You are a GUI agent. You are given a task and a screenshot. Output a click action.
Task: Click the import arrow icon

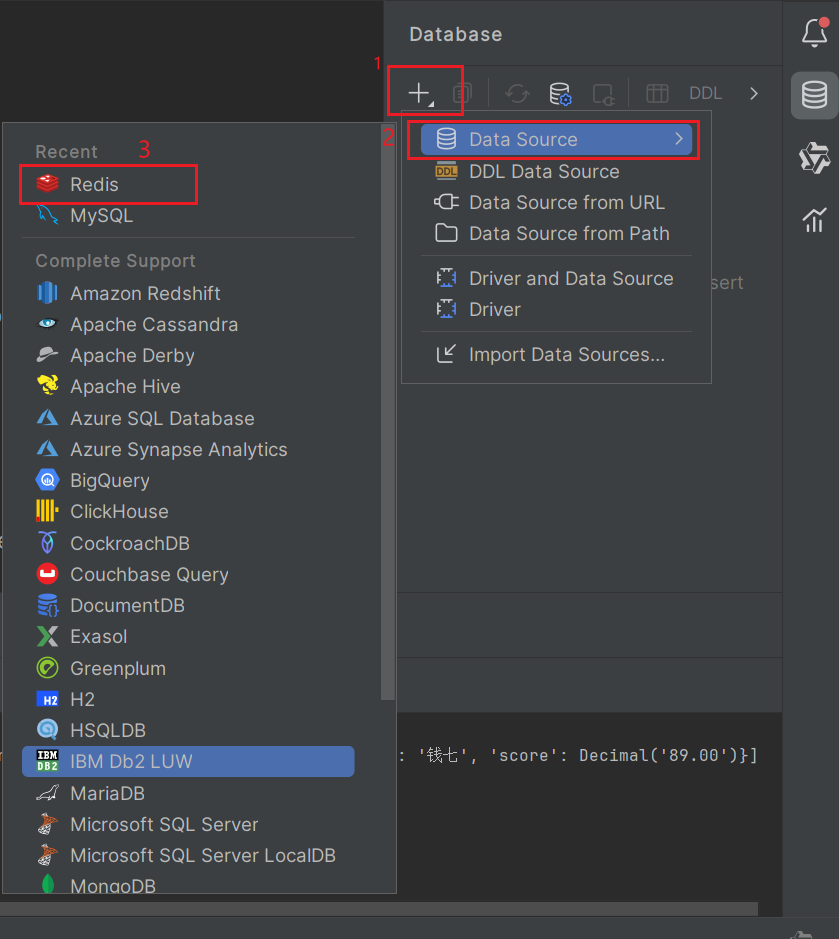(446, 354)
